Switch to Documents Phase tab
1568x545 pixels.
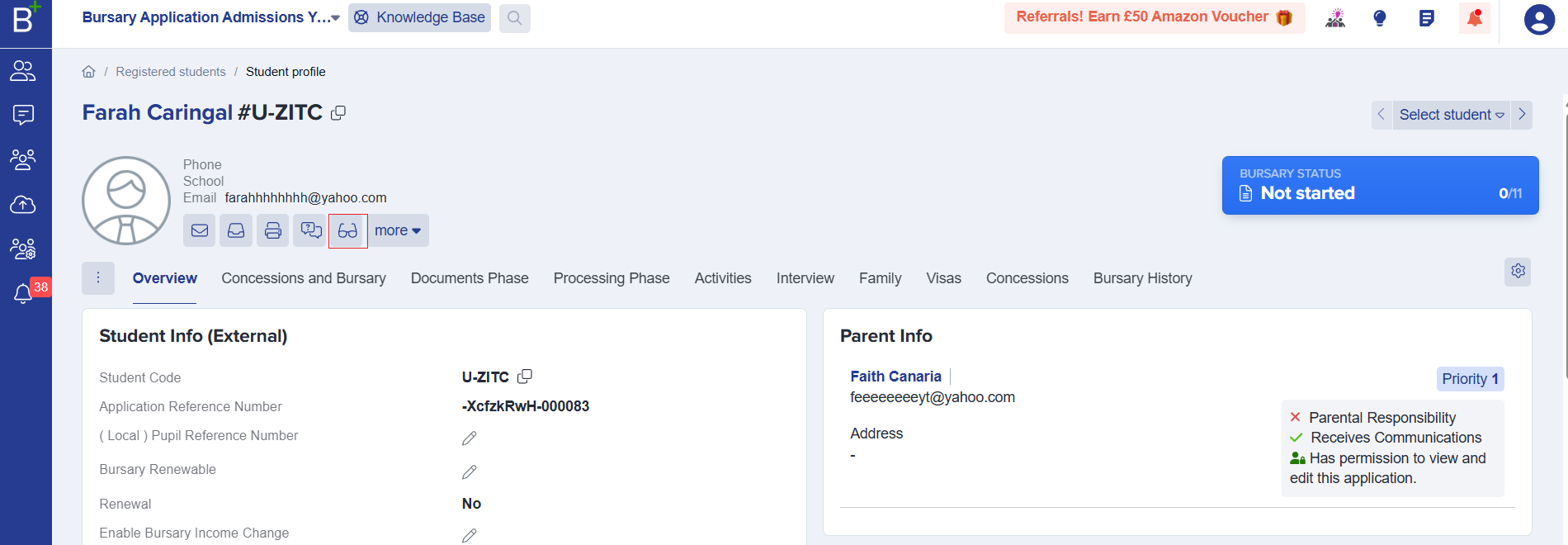coord(470,278)
